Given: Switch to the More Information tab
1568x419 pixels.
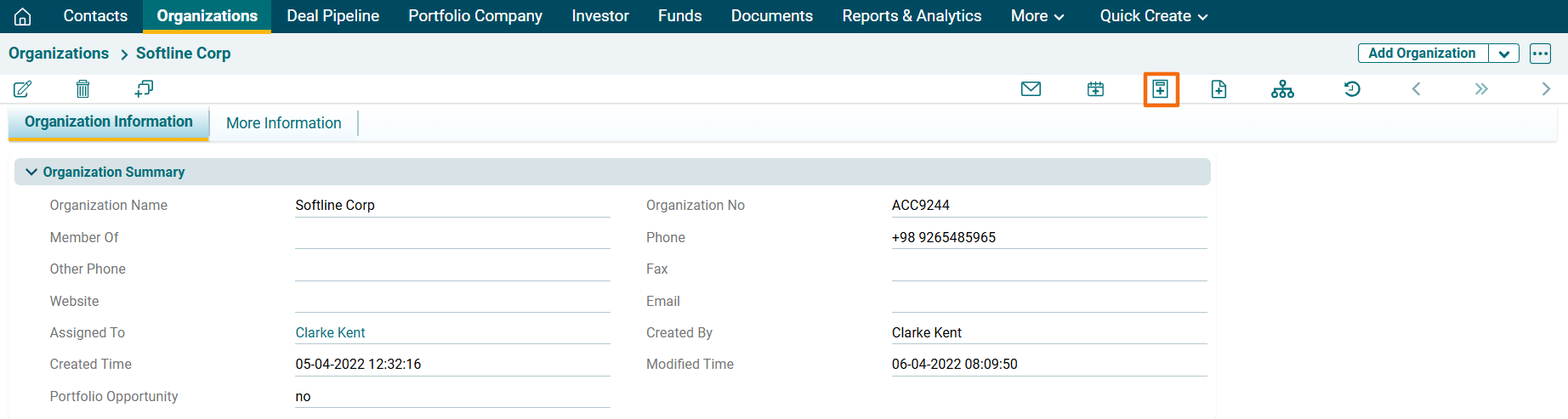Looking at the screenshot, I should [283, 123].
